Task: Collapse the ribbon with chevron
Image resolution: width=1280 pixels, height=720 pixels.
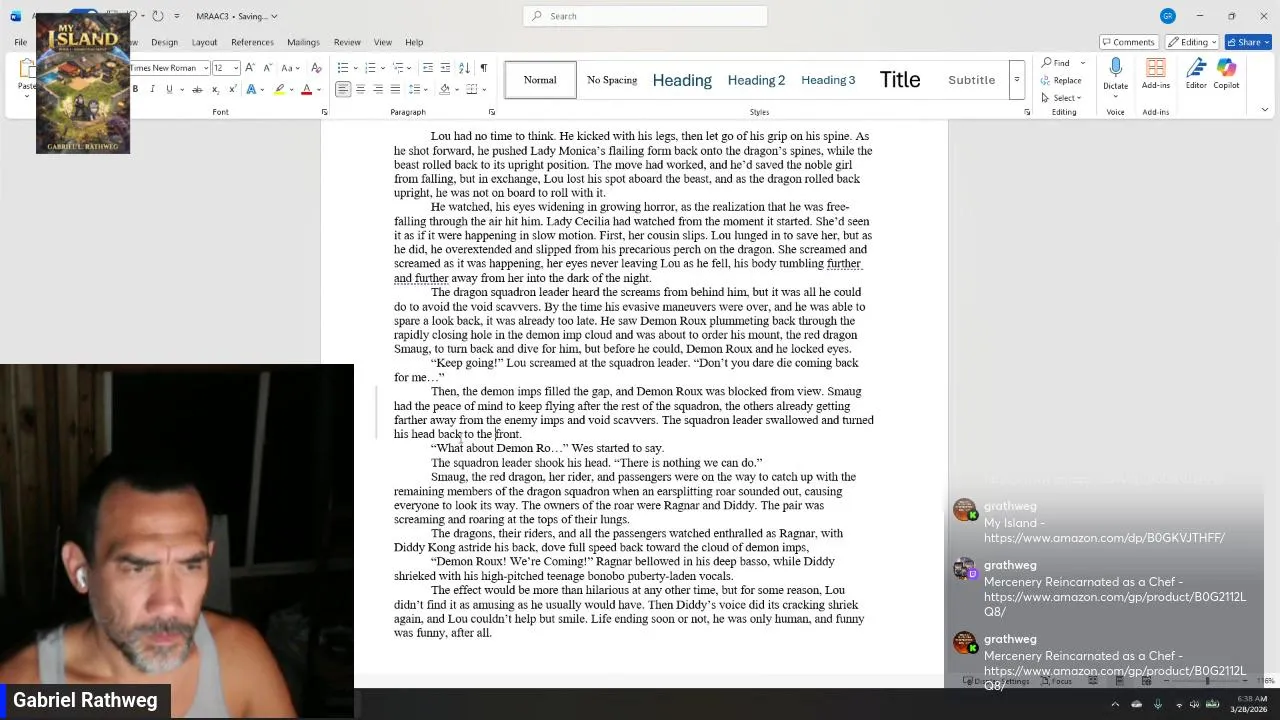Action: pos(1265,111)
